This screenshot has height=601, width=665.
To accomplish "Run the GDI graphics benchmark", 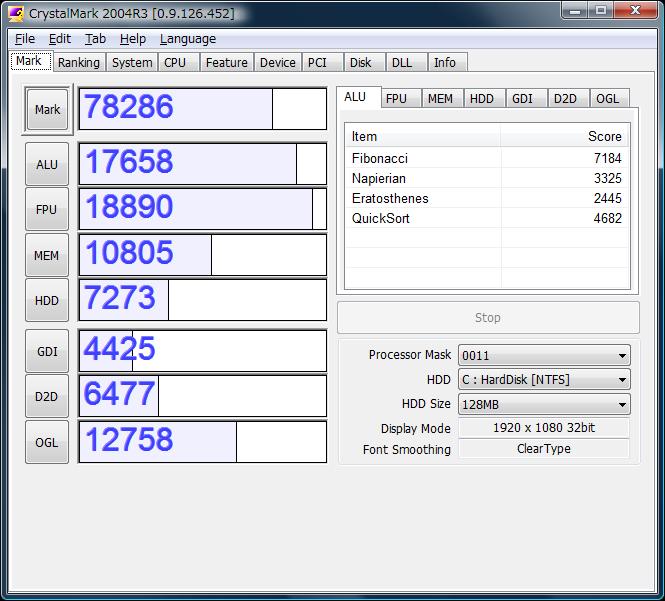I will 47,352.
